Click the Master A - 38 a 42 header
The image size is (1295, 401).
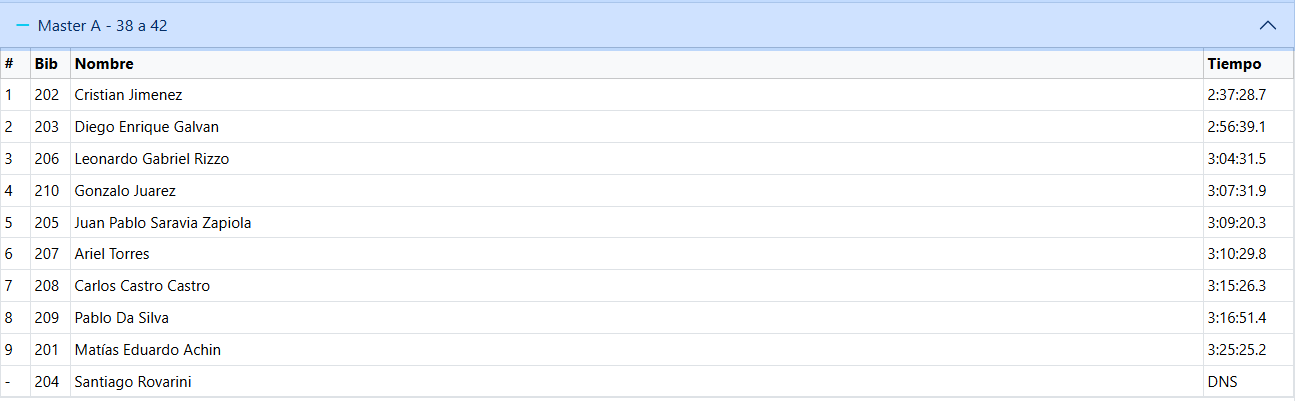[x=647, y=25]
